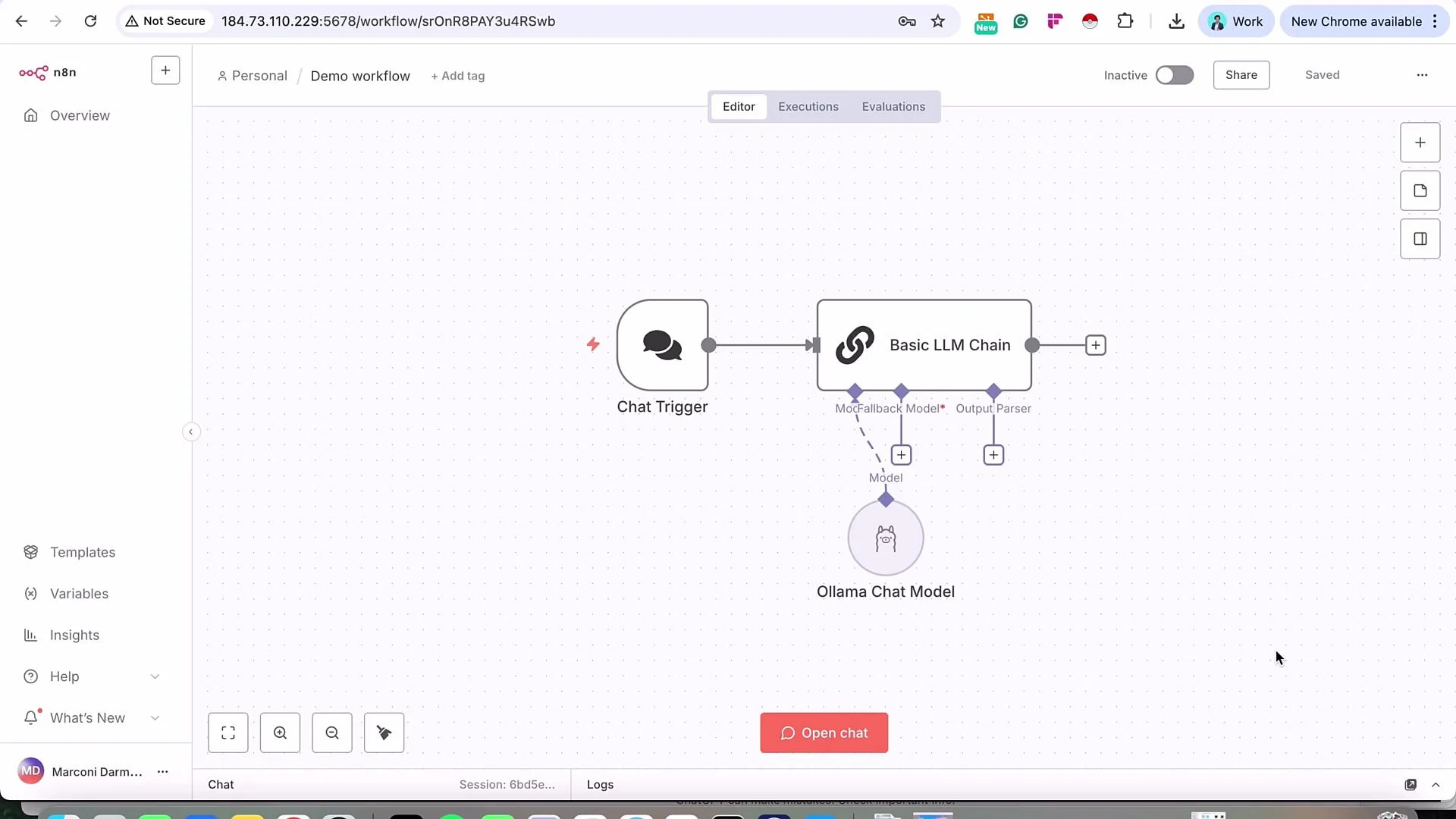Click the What's New bell icon

pos(31,717)
